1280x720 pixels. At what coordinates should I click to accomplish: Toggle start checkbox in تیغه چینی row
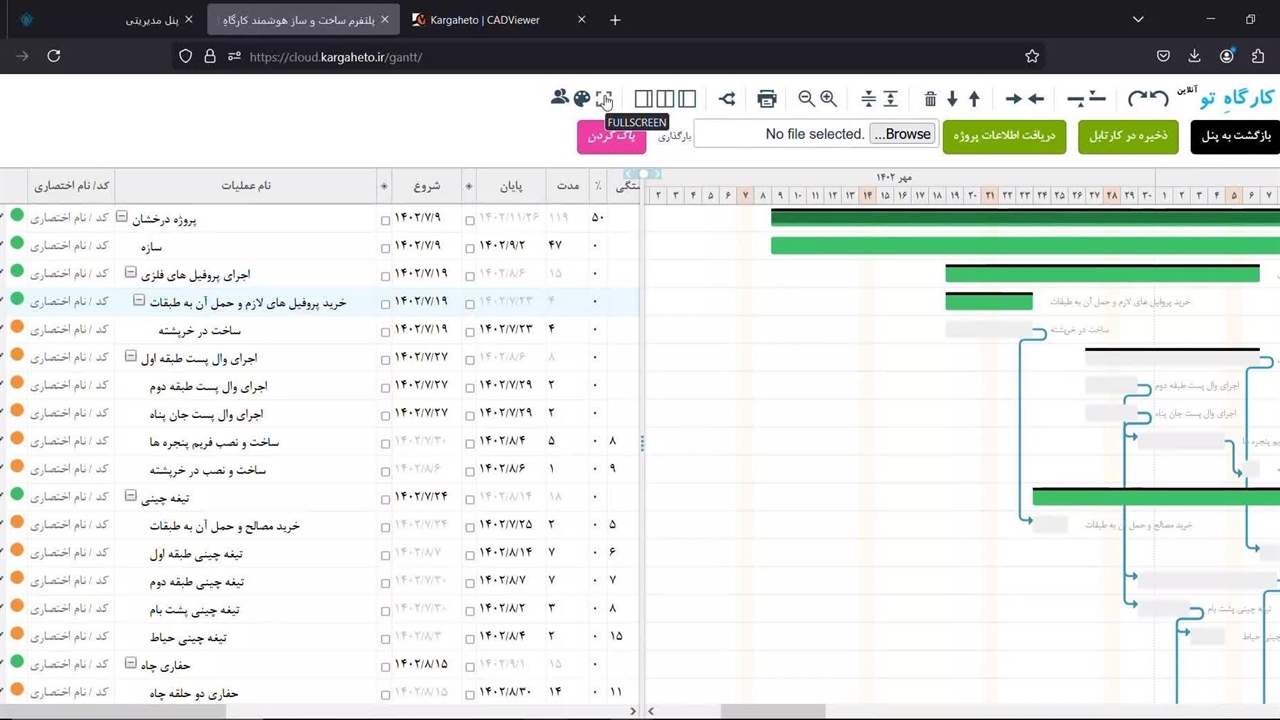pyautogui.click(x=385, y=499)
